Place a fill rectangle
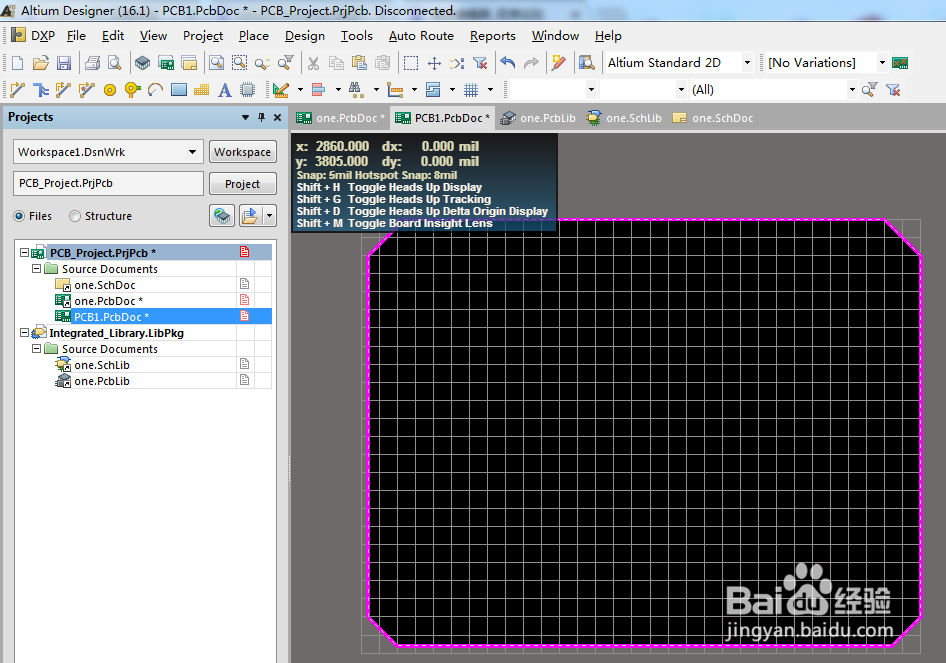The image size is (946, 663). click(x=179, y=90)
